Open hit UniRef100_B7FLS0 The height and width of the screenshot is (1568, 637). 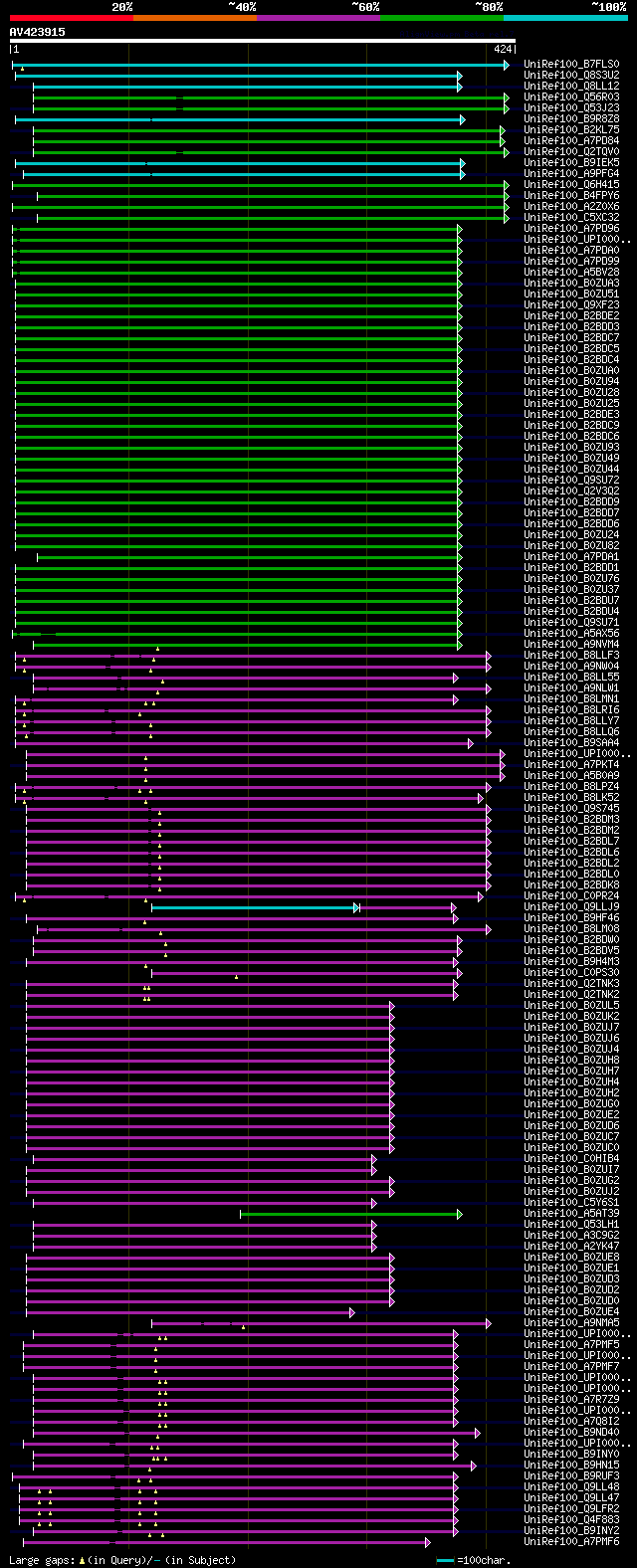pos(571,65)
